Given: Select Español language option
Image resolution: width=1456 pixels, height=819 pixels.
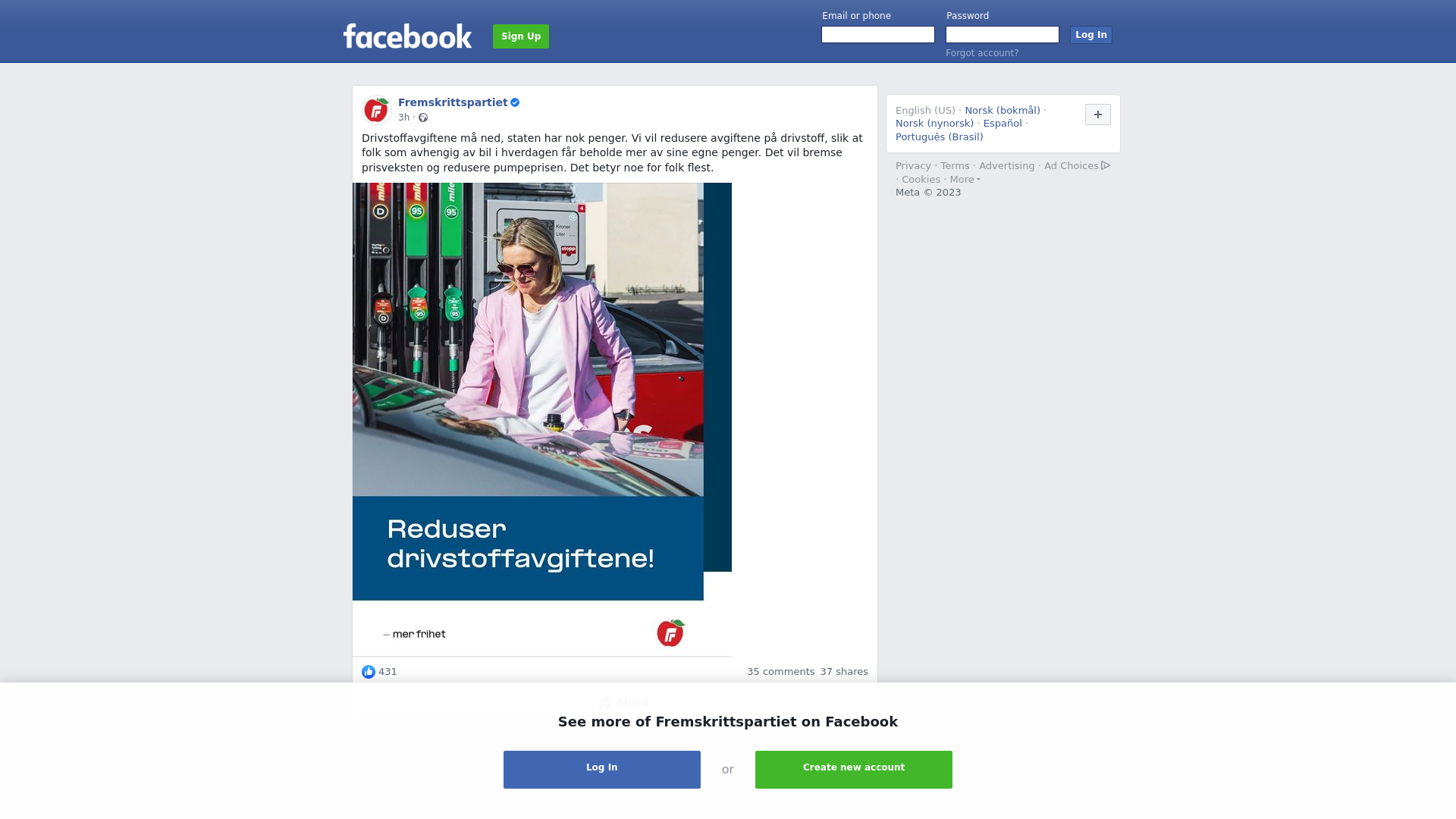Looking at the screenshot, I should point(1003,124).
